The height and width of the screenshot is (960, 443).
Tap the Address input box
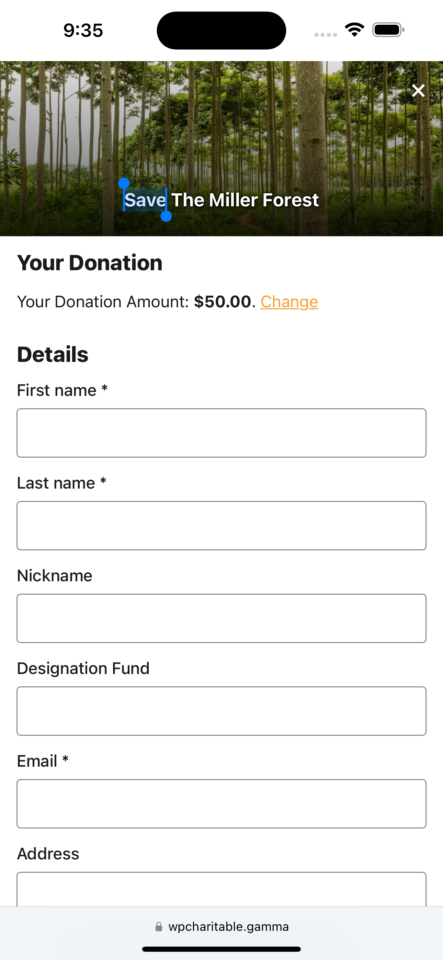(x=222, y=889)
